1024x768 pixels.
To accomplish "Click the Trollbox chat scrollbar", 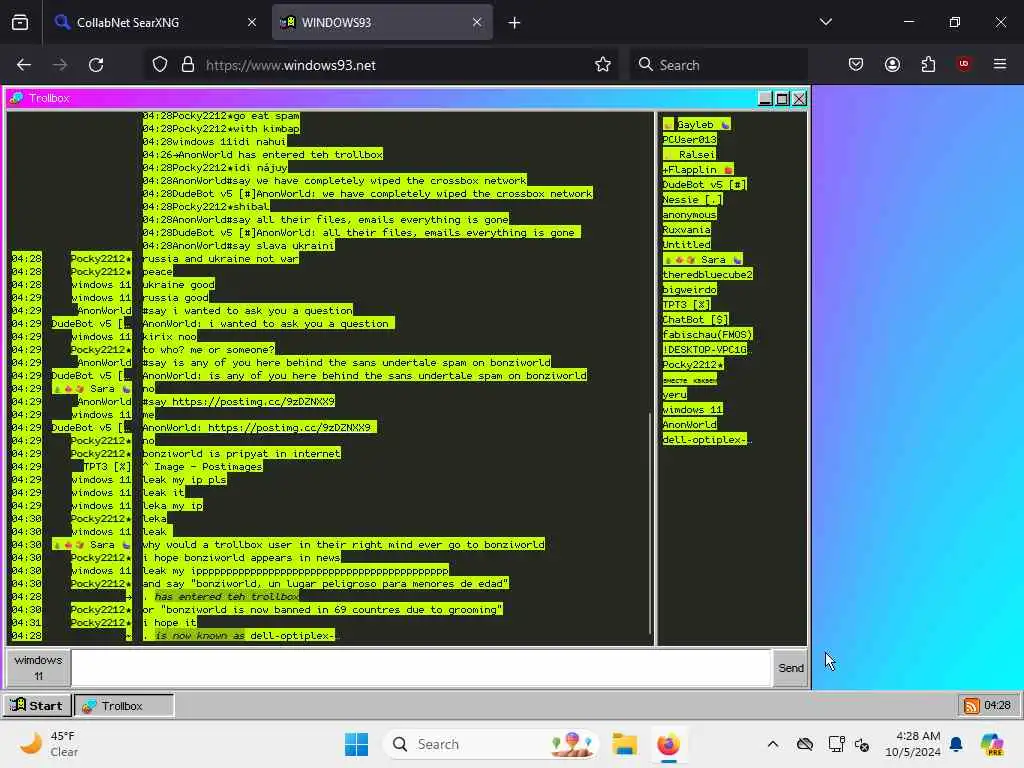I will [x=651, y=522].
